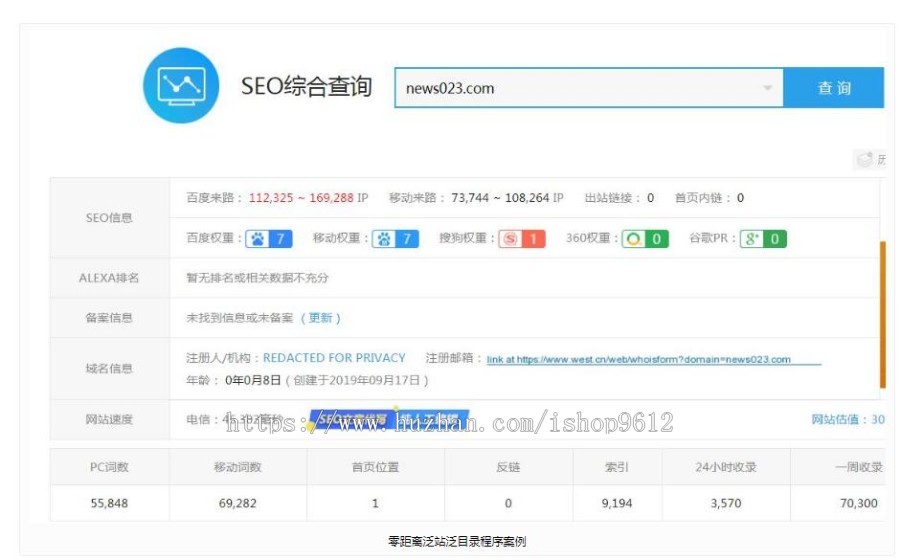Click the 24小时收录 value 3,570
This screenshot has height=560, width=900.
click(726, 503)
